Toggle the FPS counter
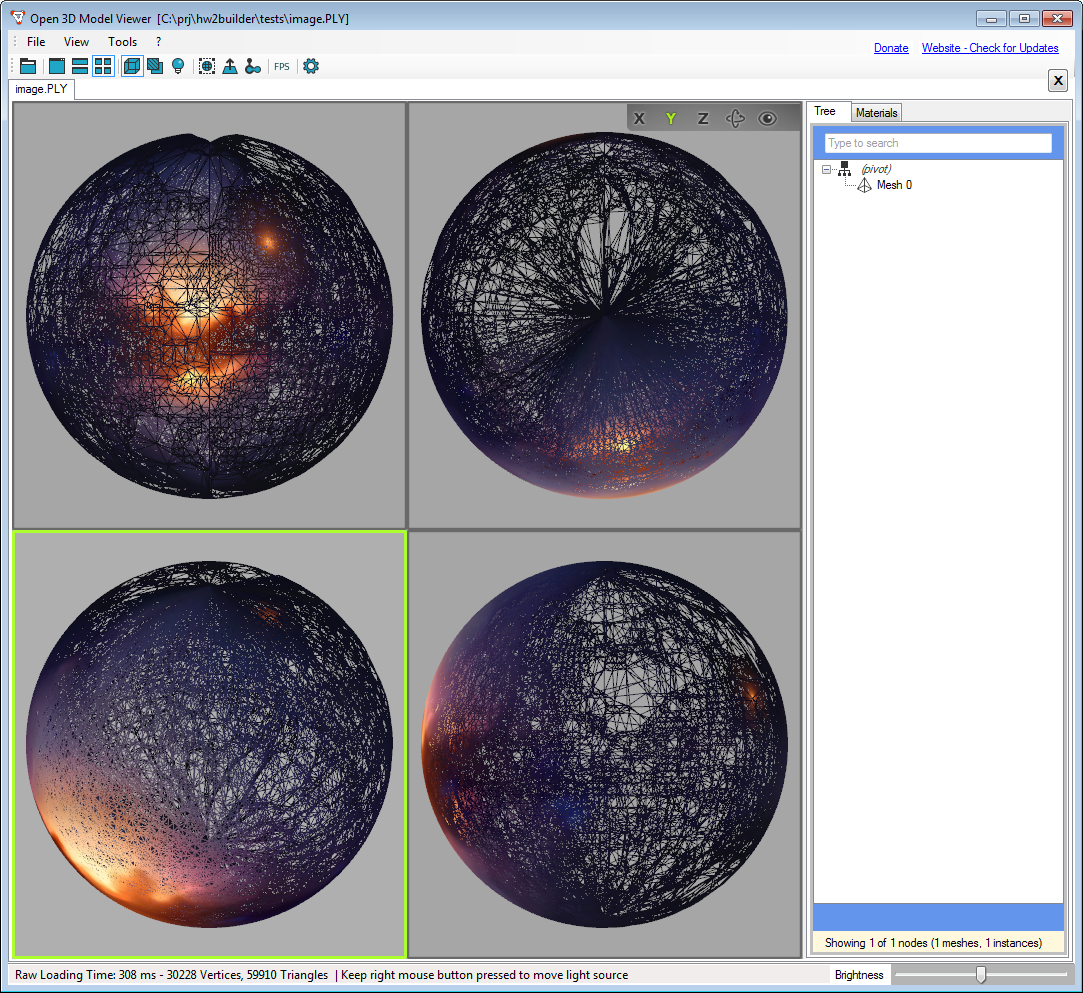 [x=282, y=66]
